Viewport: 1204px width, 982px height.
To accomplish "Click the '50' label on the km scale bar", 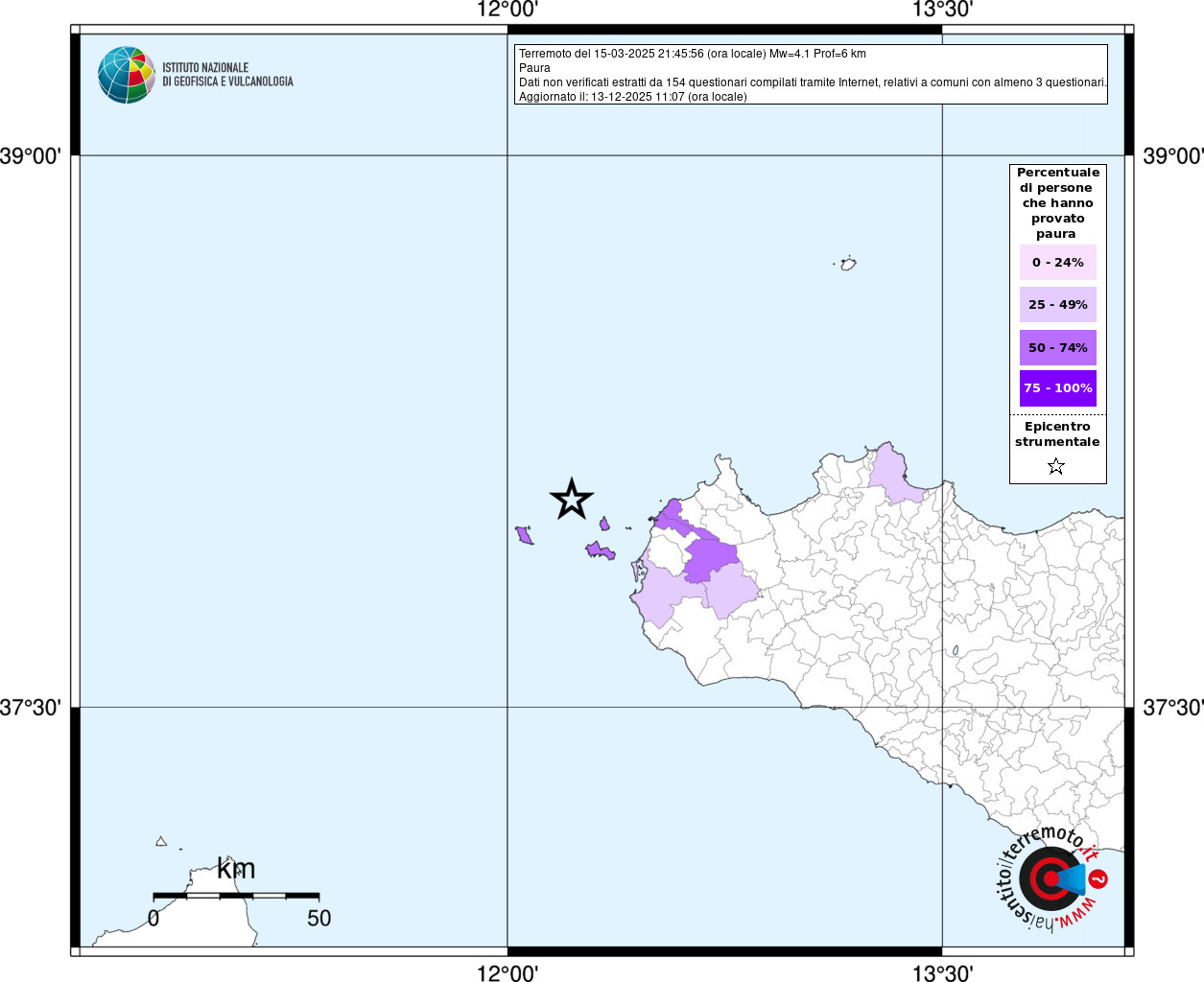I will [319, 919].
